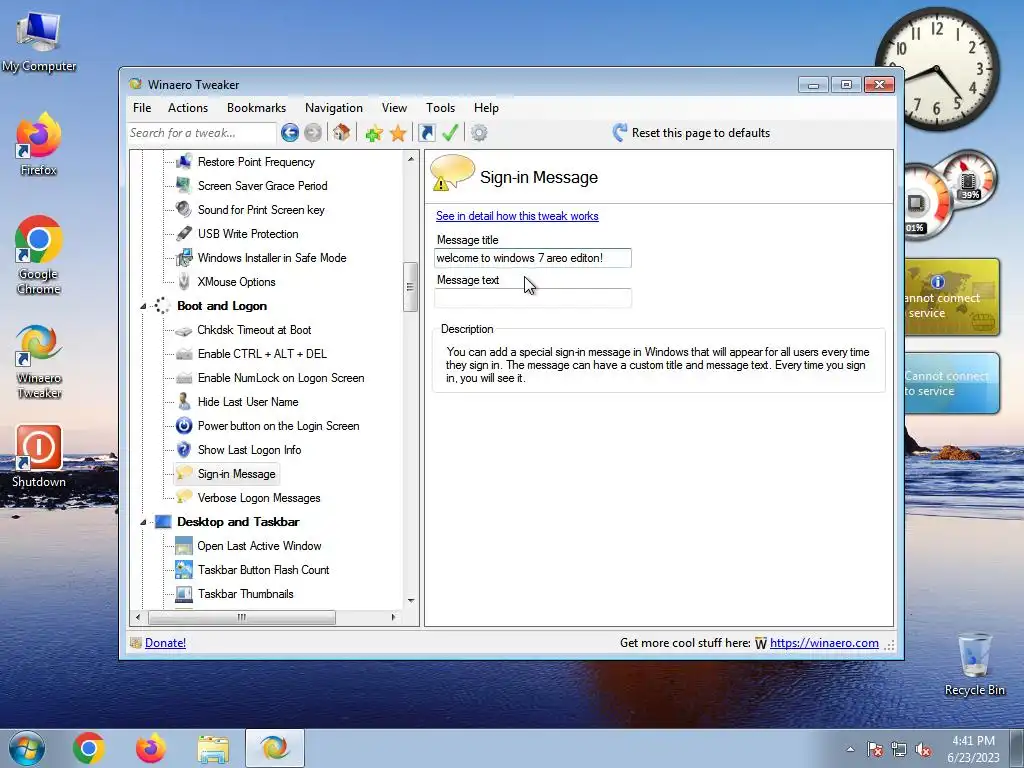Click Power button on the Login Screen icon
Viewport: 1024px width, 768px height.
click(x=184, y=426)
